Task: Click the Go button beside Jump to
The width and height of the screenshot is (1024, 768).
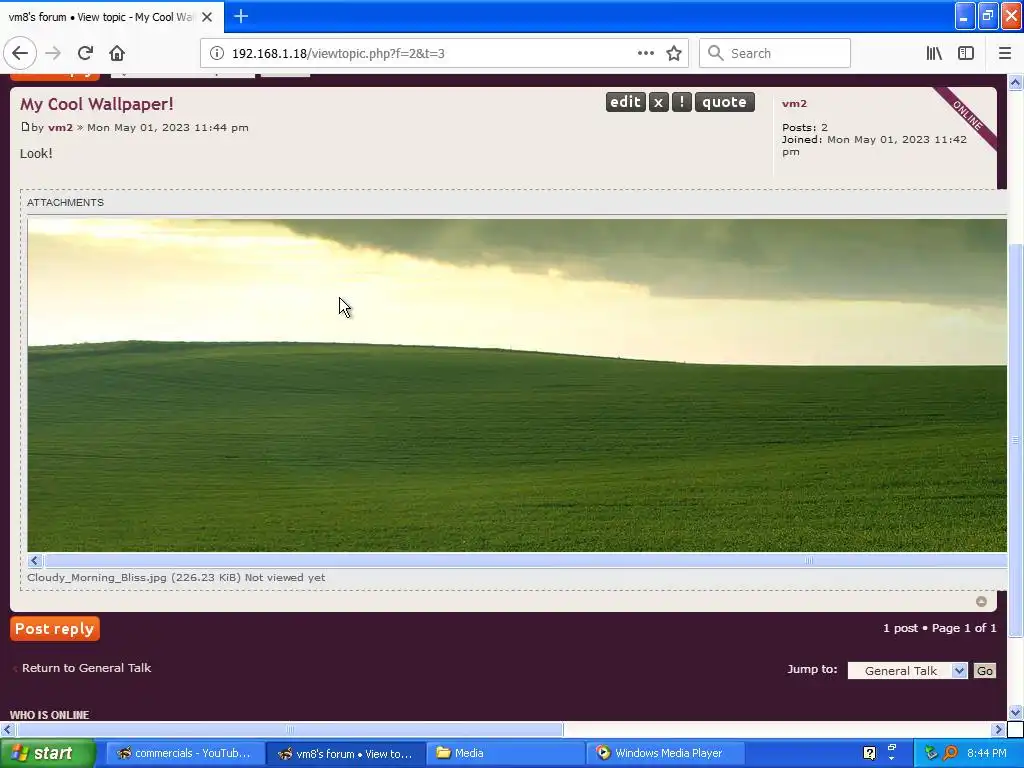Action: pos(984,671)
